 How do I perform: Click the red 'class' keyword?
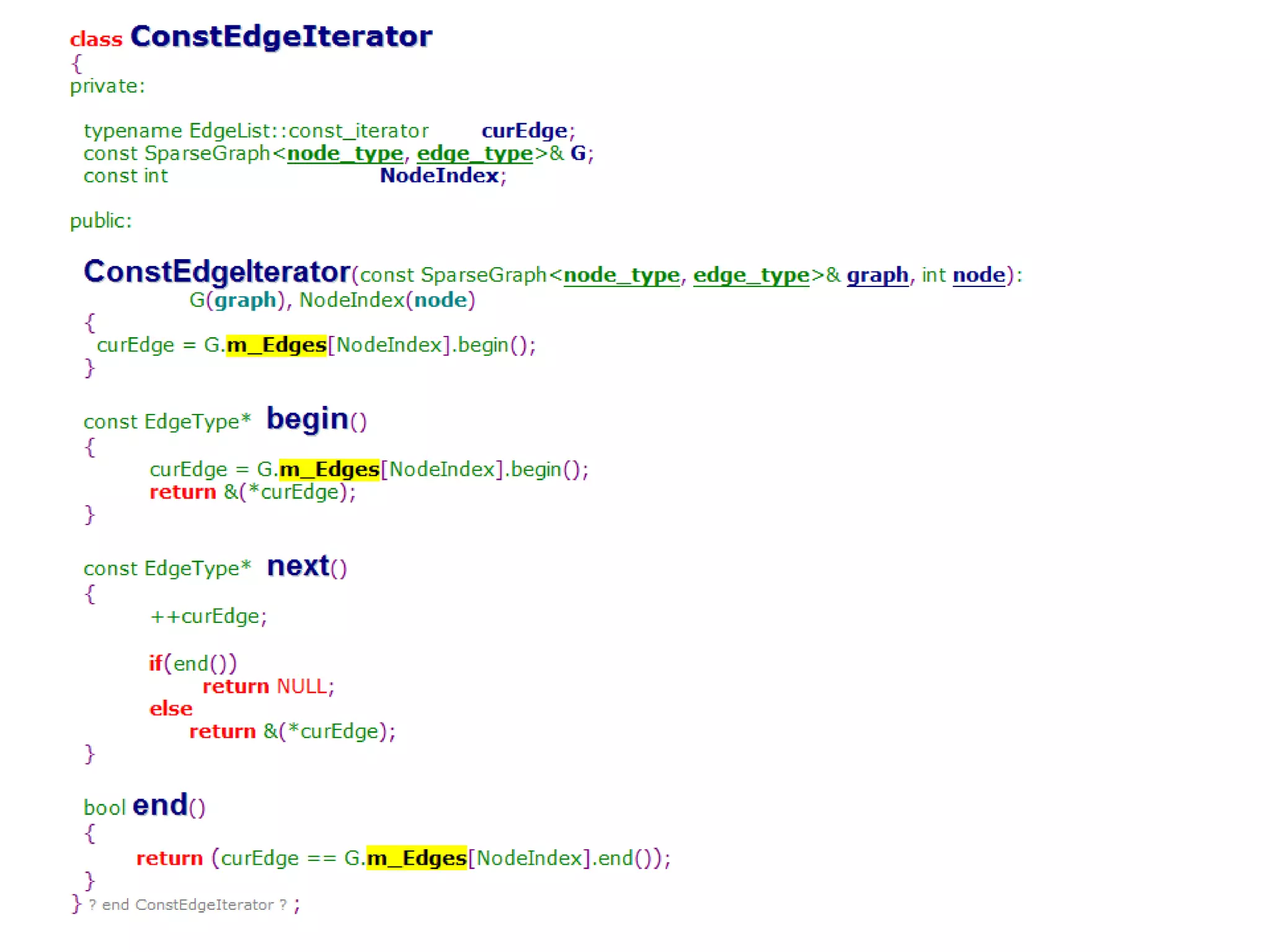96,39
